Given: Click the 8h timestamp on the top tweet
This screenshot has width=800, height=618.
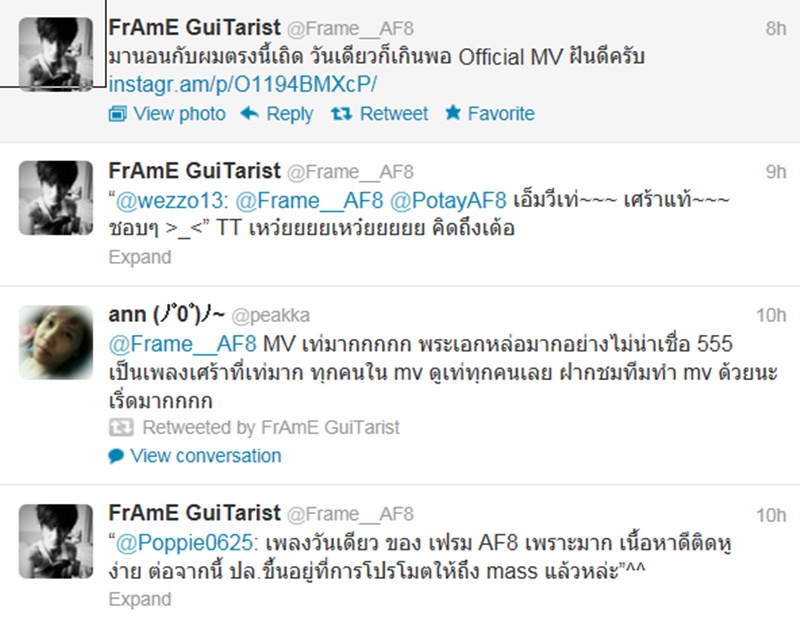Looking at the screenshot, I should (x=776, y=29).
